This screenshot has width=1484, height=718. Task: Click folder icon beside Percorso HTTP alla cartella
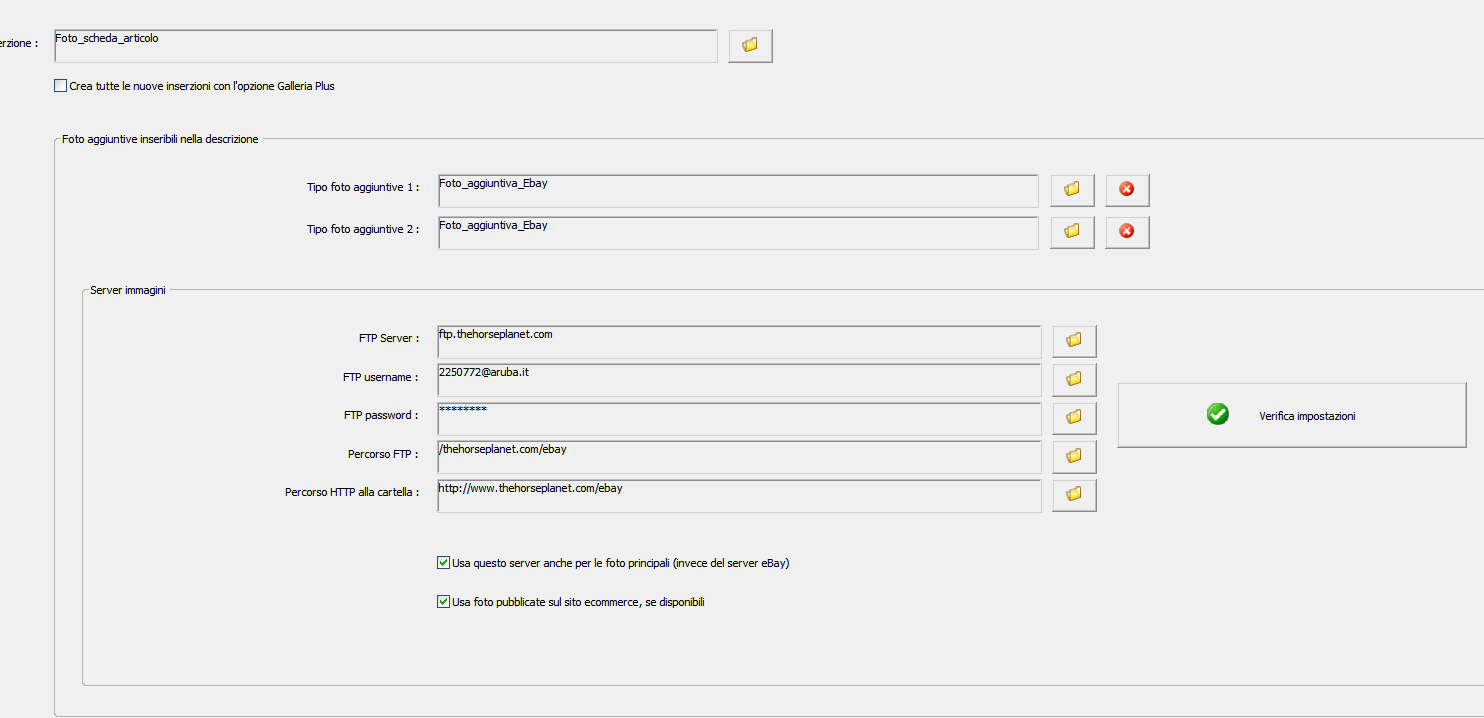point(1074,494)
